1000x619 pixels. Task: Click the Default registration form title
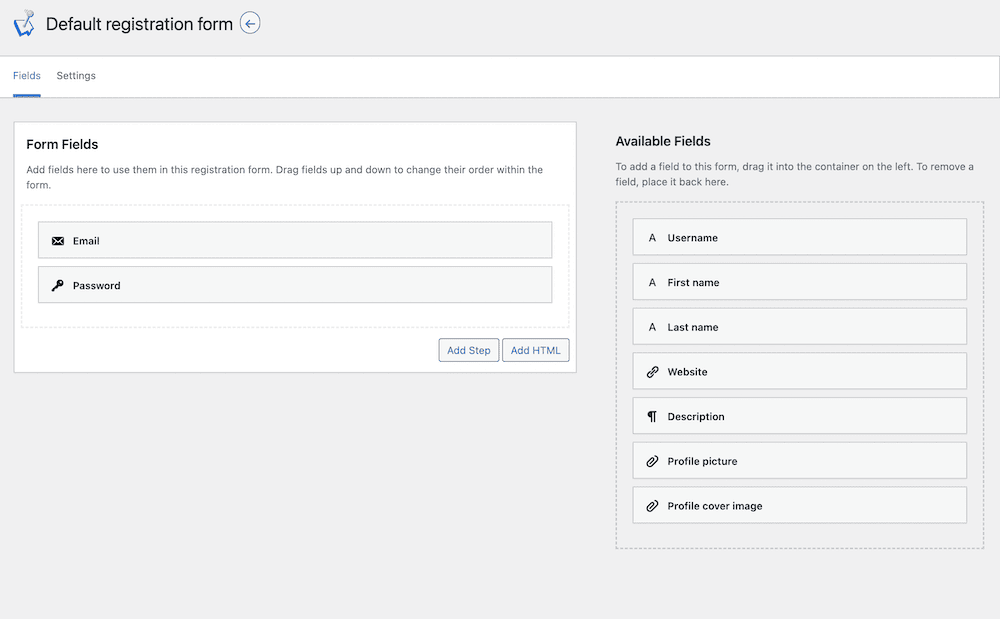click(x=139, y=24)
